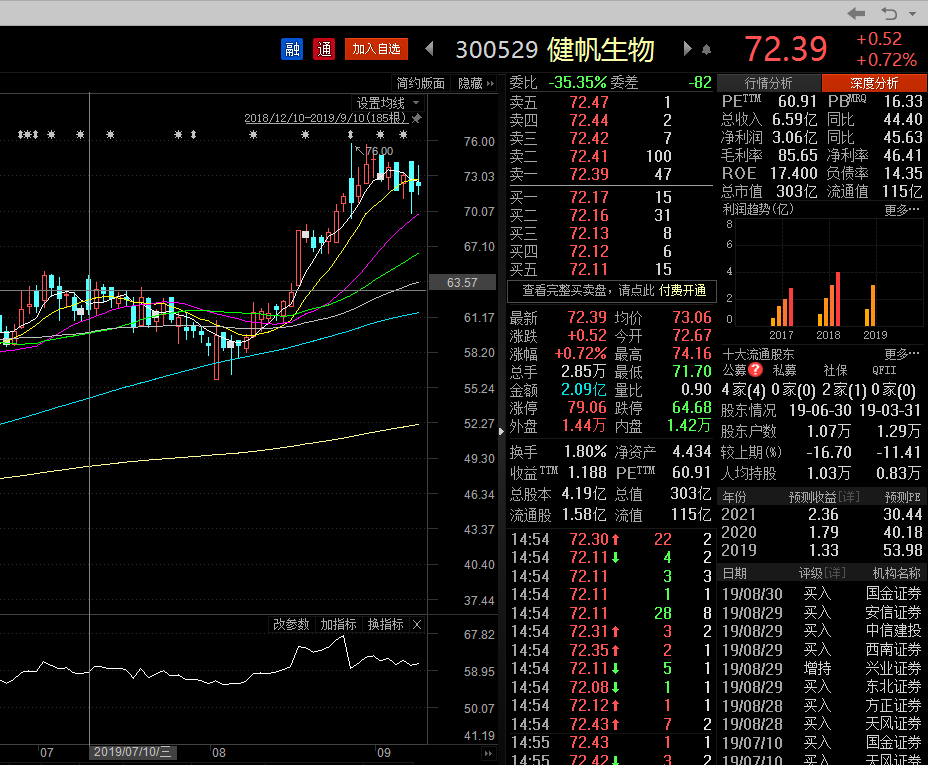Click the triple-star event marker cluster on the chart
Image resolution: width=928 pixels, height=765 pixels.
coord(28,135)
